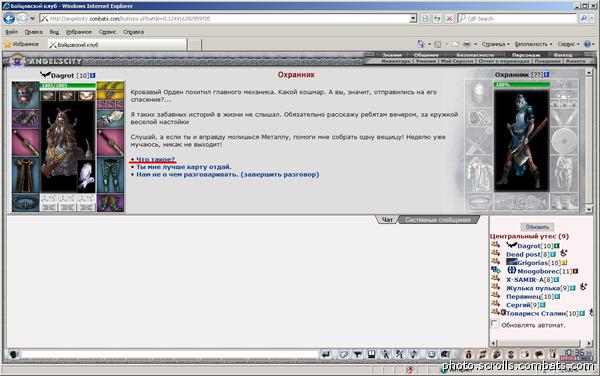
Task: Open the Безопасность toolbar dropdown
Action: (533, 44)
